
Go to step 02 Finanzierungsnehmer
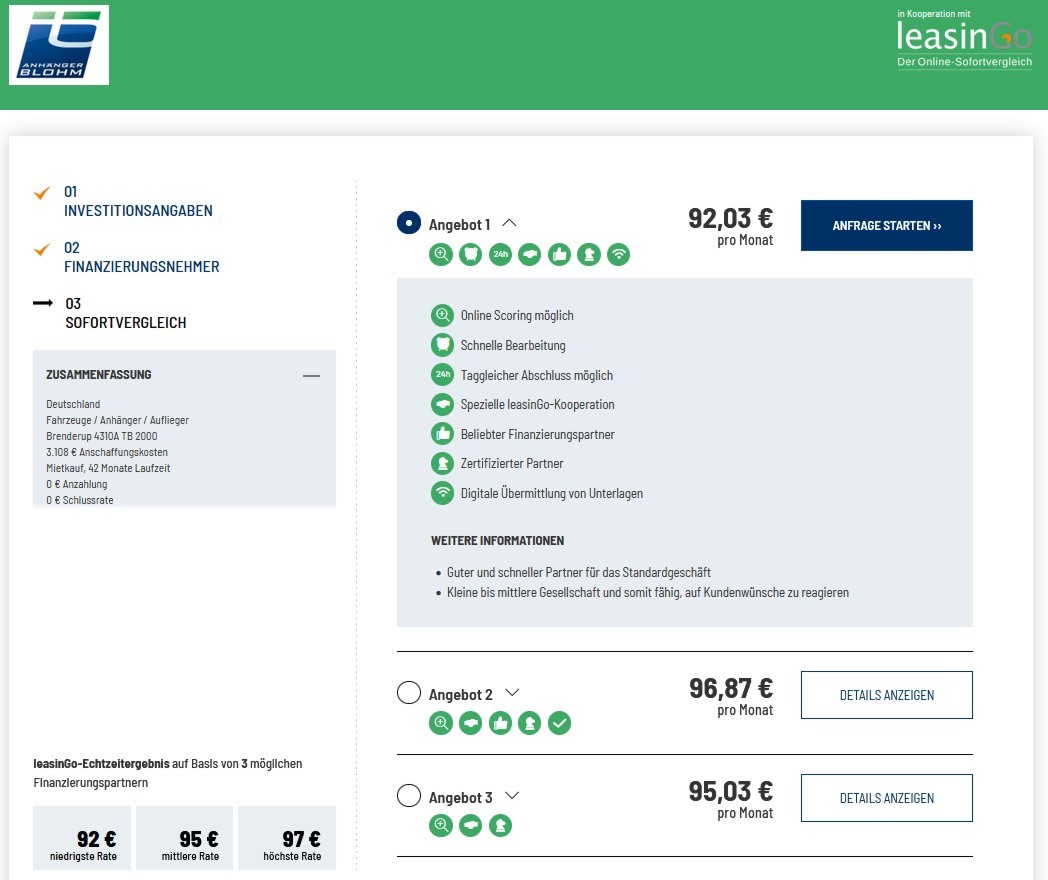click(x=141, y=257)
